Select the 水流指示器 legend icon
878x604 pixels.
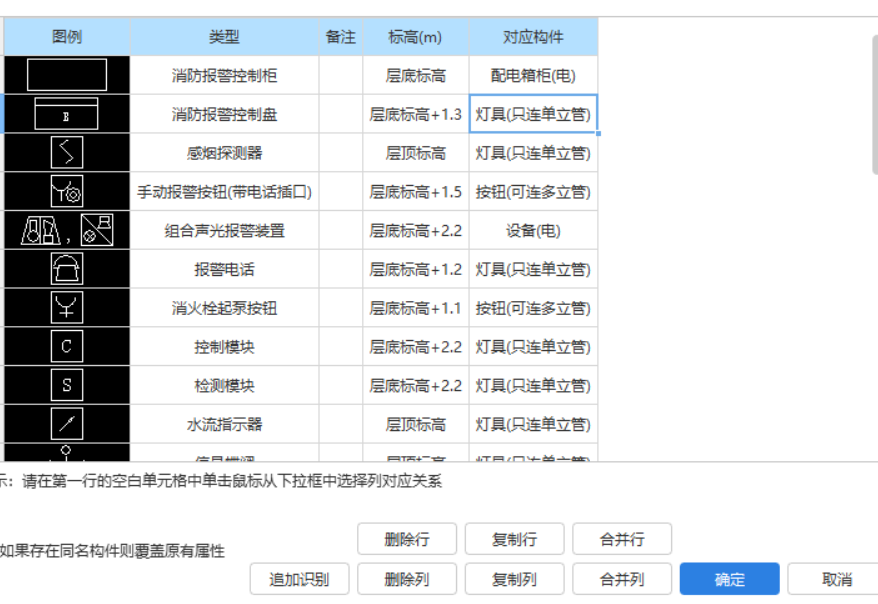pyautogui.click(x=67, y=424)
